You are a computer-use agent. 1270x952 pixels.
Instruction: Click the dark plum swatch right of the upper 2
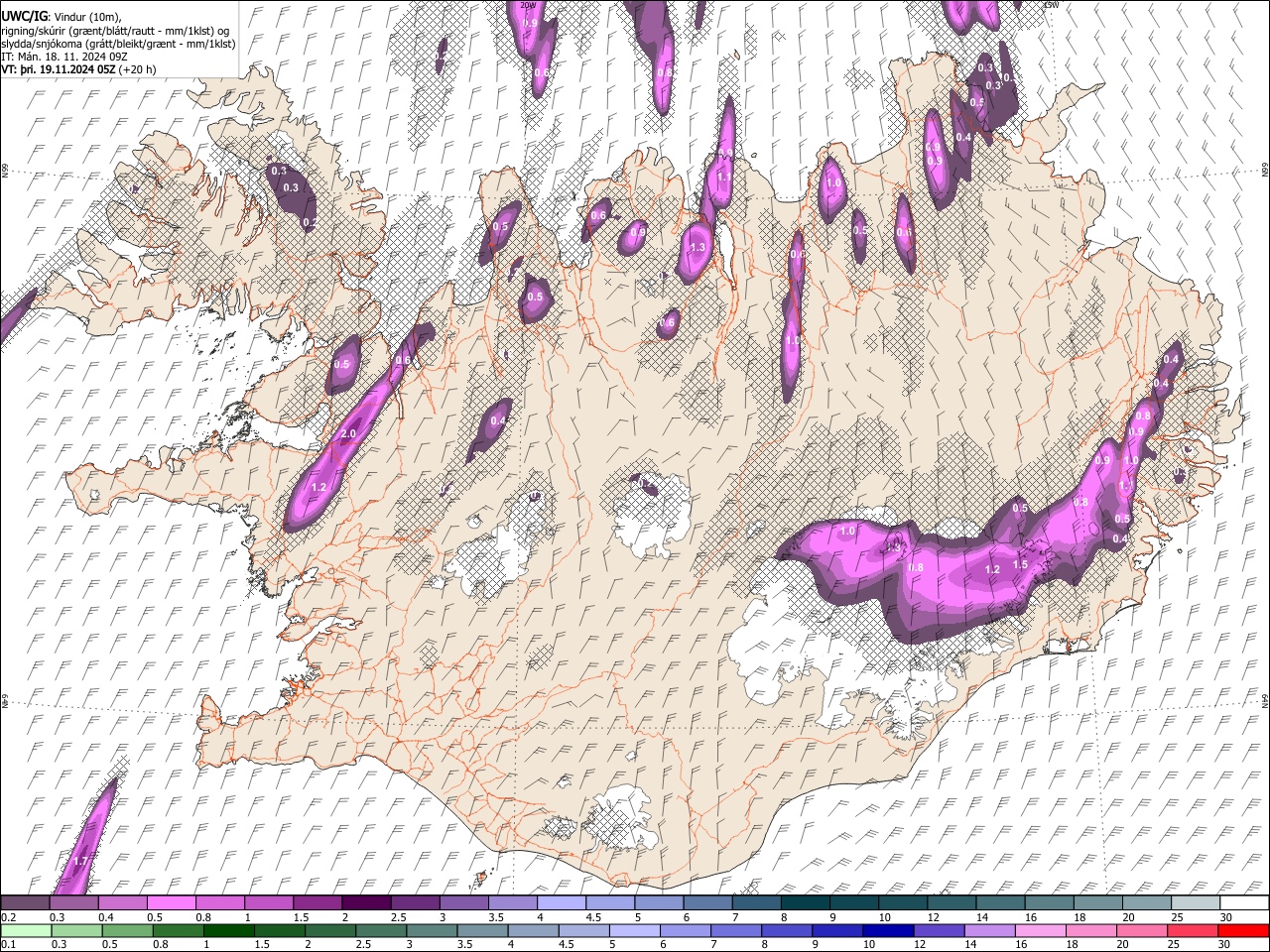(365, 902)
